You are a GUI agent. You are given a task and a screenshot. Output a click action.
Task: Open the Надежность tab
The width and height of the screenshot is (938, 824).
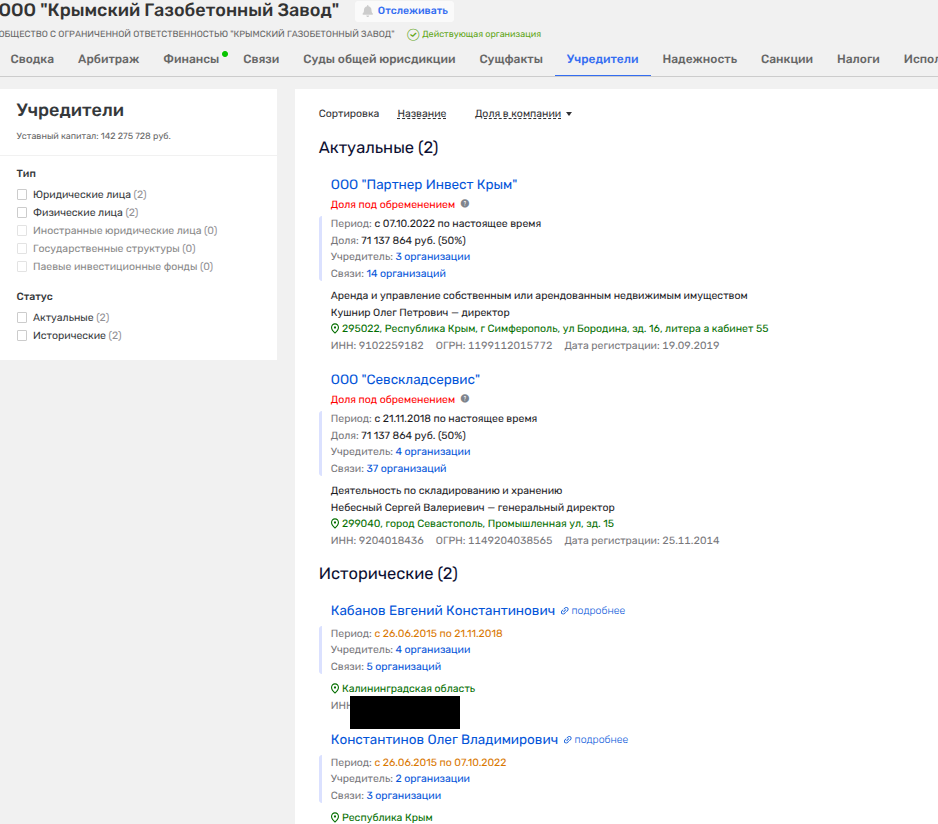699,59
